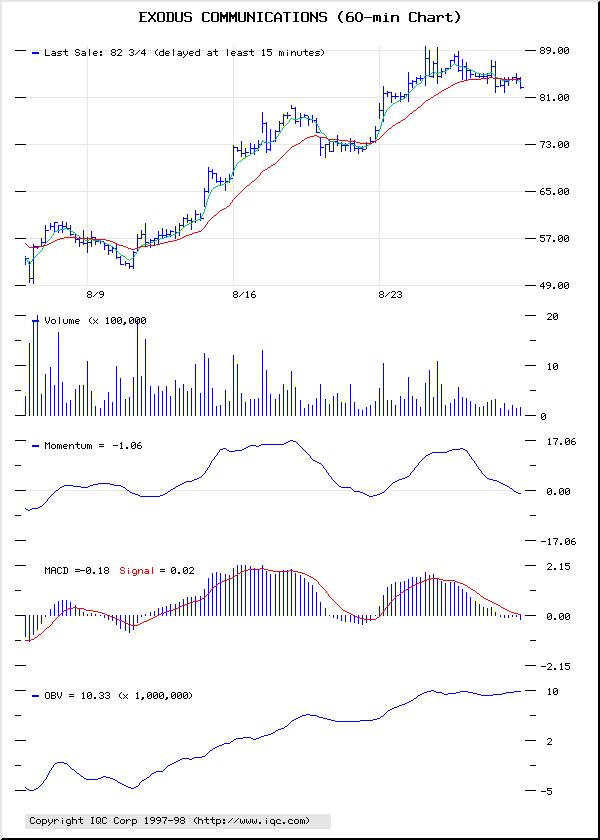Click the 73.00 price axis label
The width and height of the screenshot is (600, 840).
click(x=554, y=145)
